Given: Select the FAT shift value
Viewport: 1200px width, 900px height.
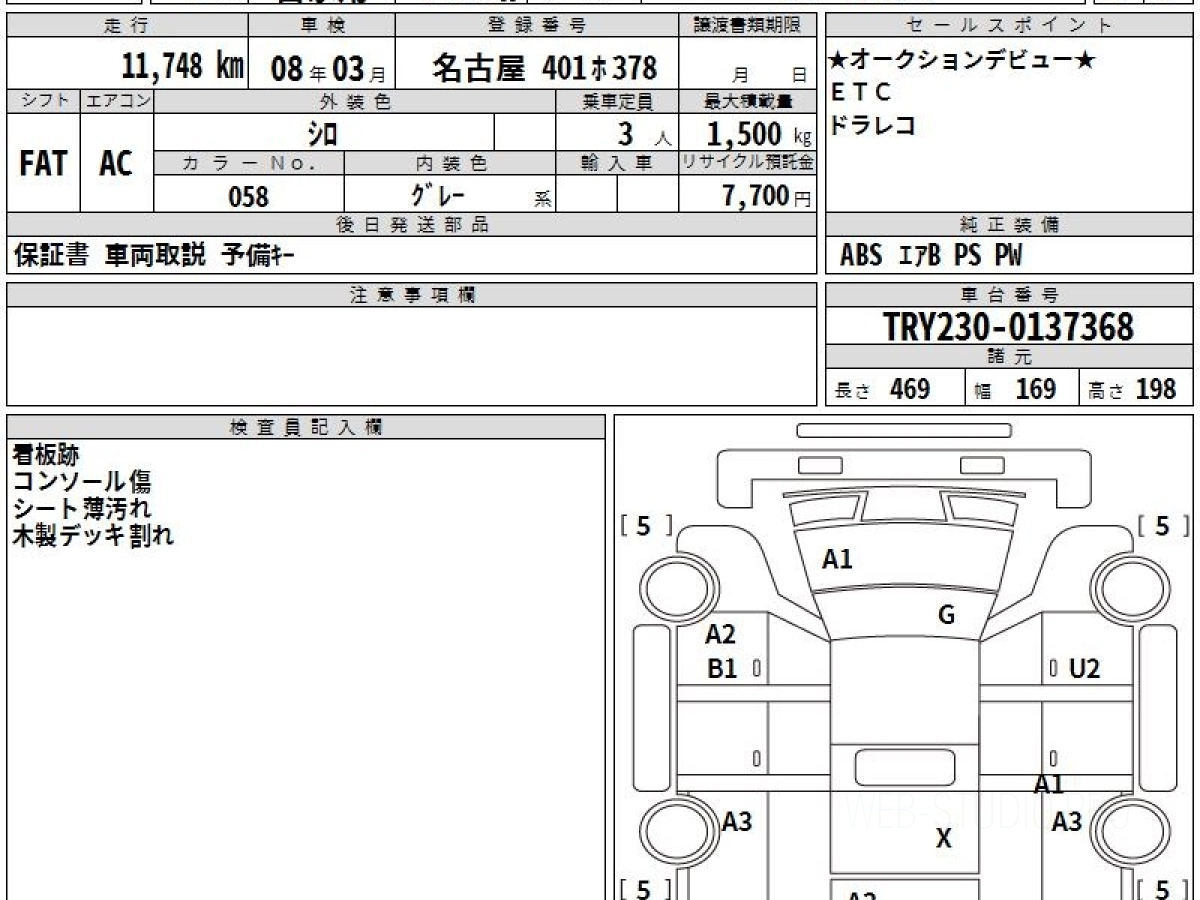Looking at the screenshot, I should click(43, 164).
